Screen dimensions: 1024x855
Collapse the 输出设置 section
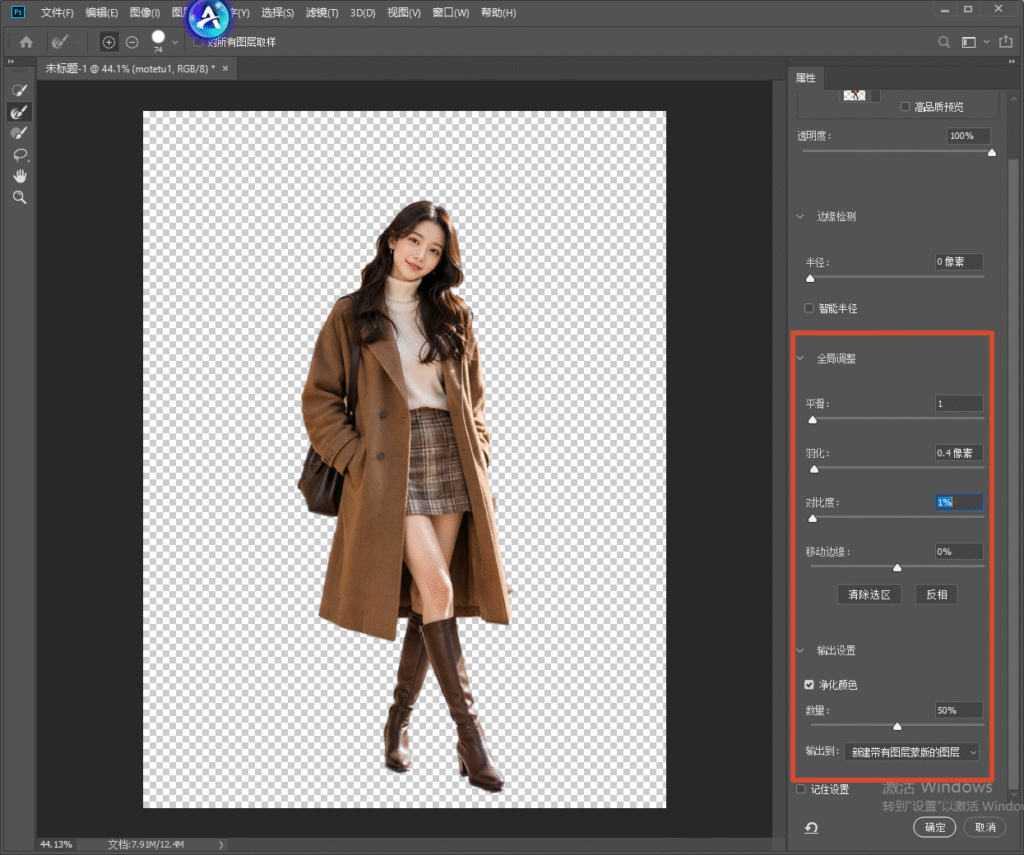click(x=800, y=651)
